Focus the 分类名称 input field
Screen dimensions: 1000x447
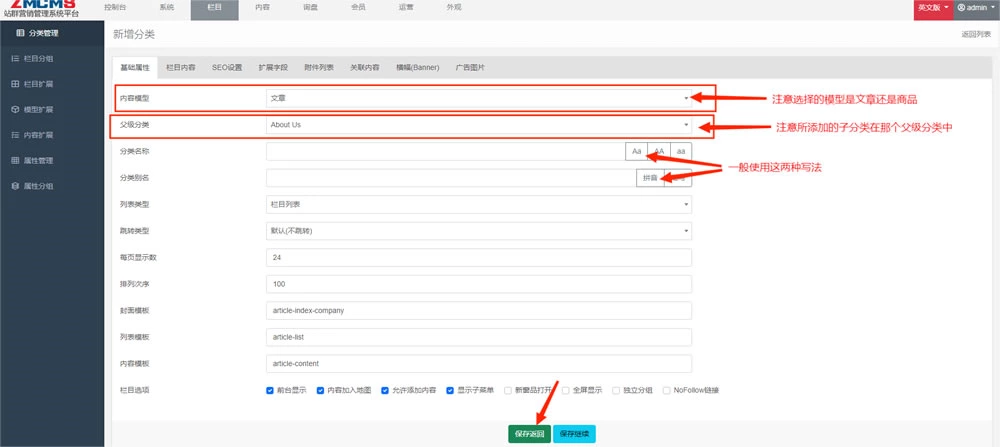(x=446, y=151)
